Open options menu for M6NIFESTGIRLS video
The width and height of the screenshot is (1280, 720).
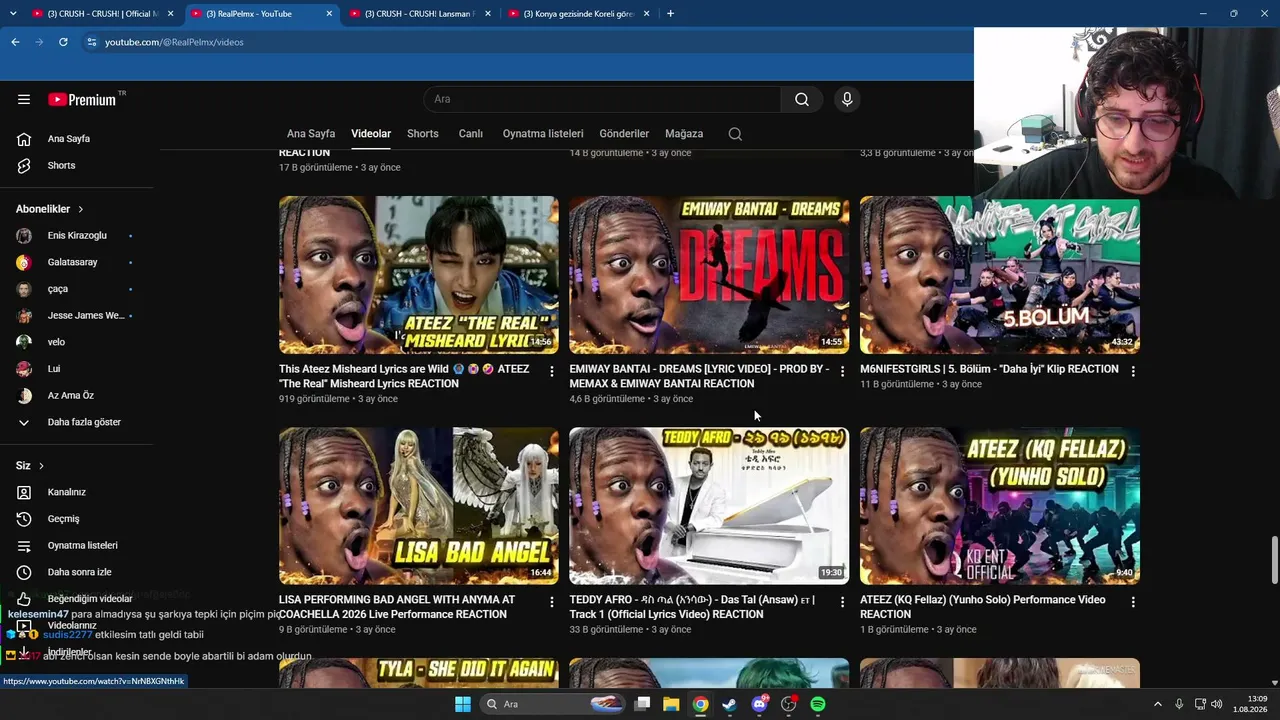click(x=1133, y=371)
